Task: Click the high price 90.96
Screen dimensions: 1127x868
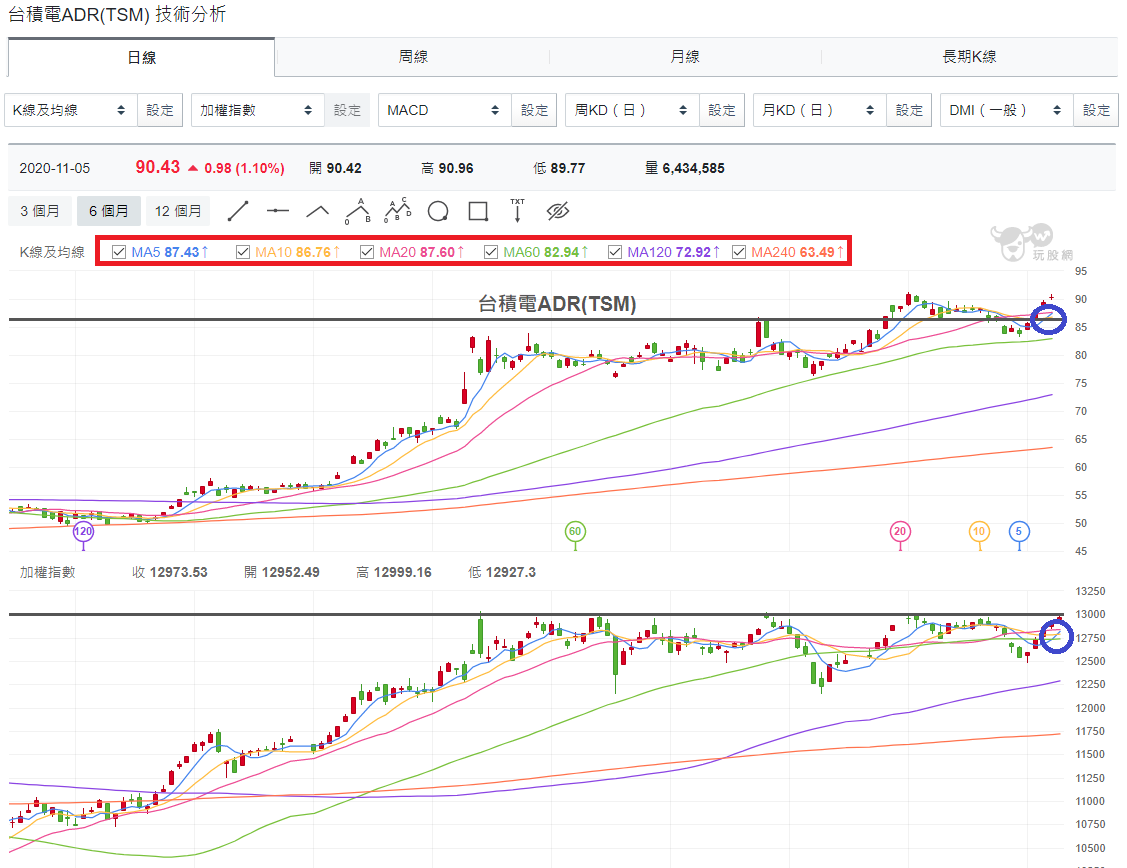Action: click(455, 168)
